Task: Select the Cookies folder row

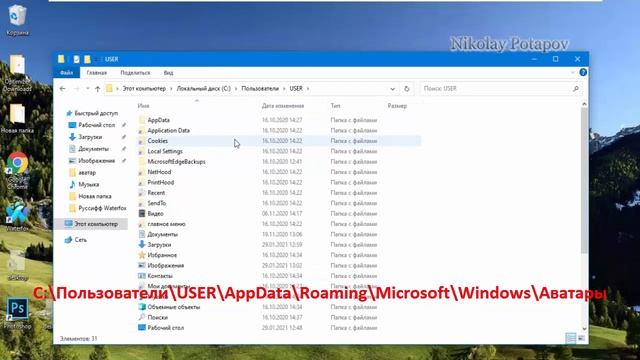Action: tap(279, 141)
